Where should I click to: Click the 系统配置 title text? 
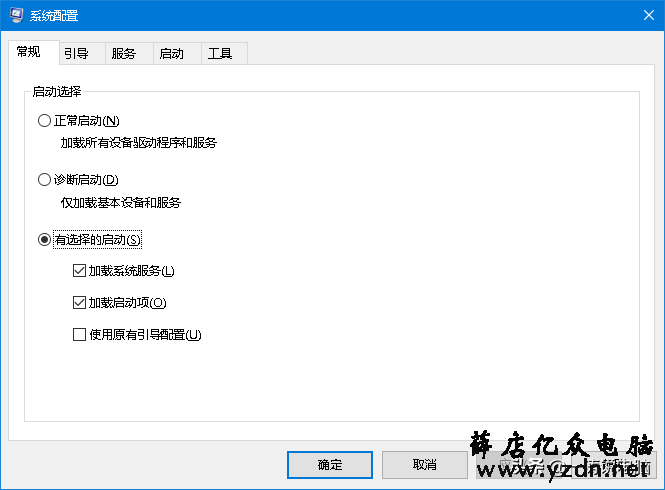click(x=54, y=16)
